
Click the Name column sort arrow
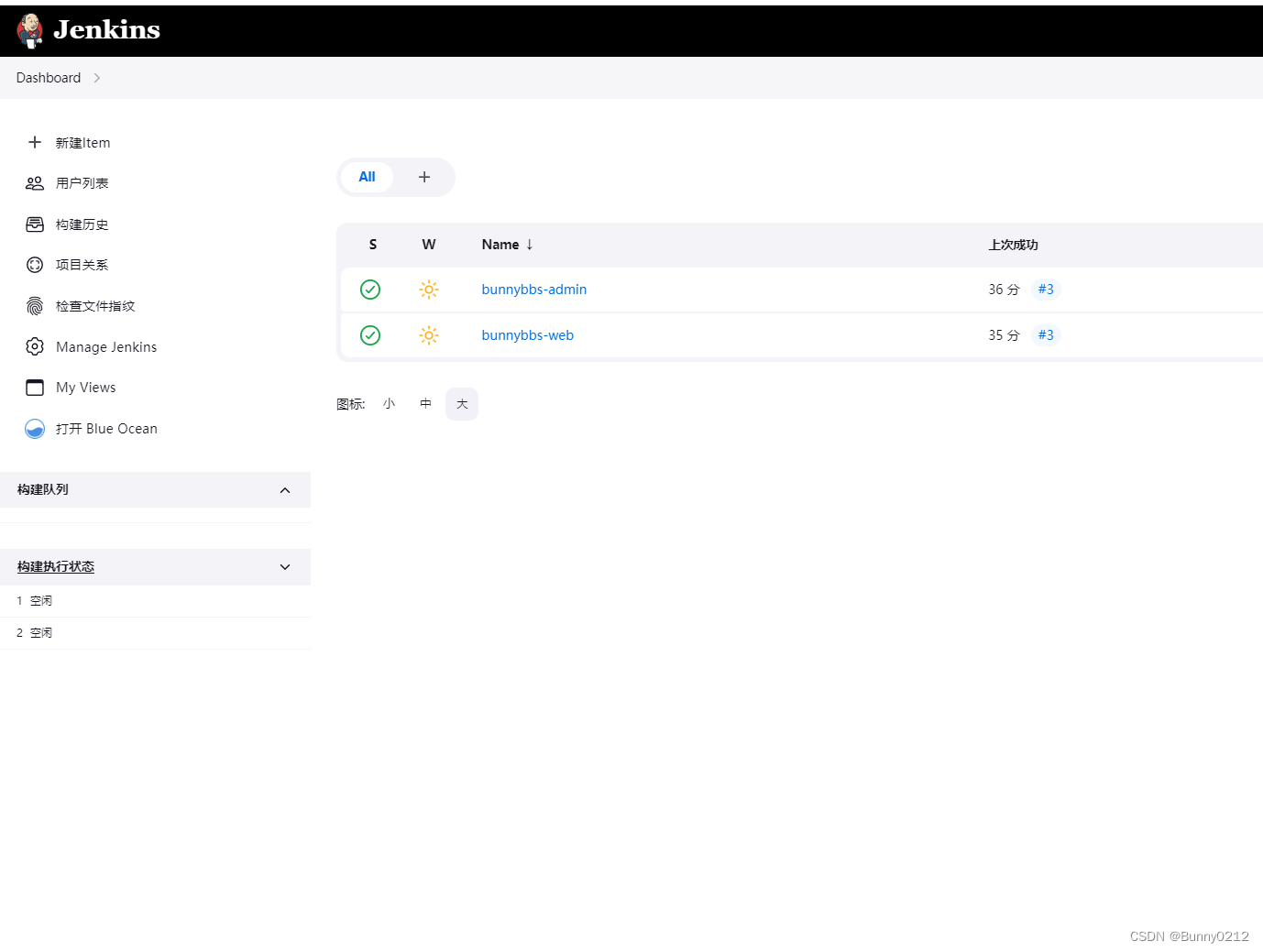530,245
